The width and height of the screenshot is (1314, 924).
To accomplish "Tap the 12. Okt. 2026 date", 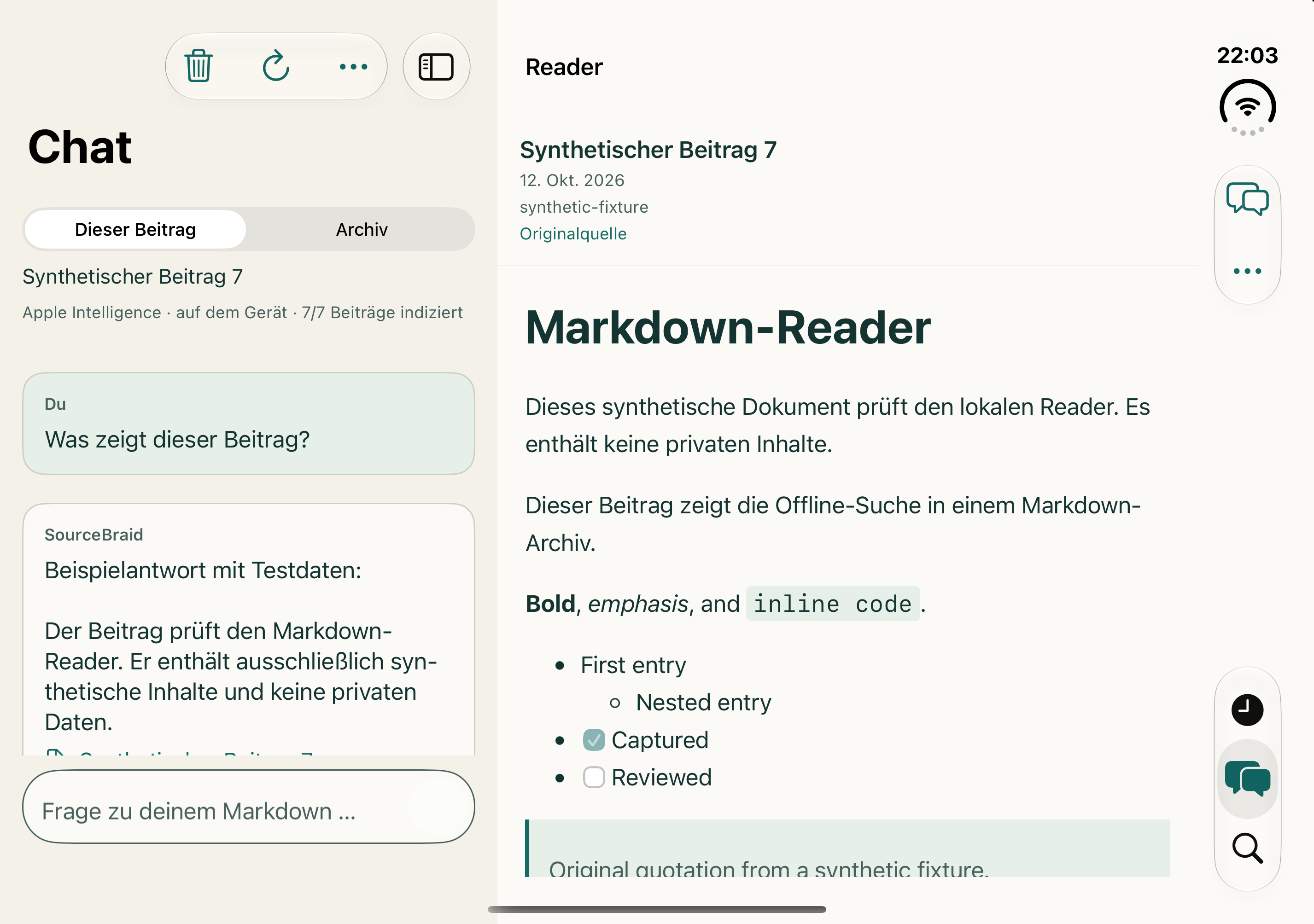I will (x=572, y=180).
